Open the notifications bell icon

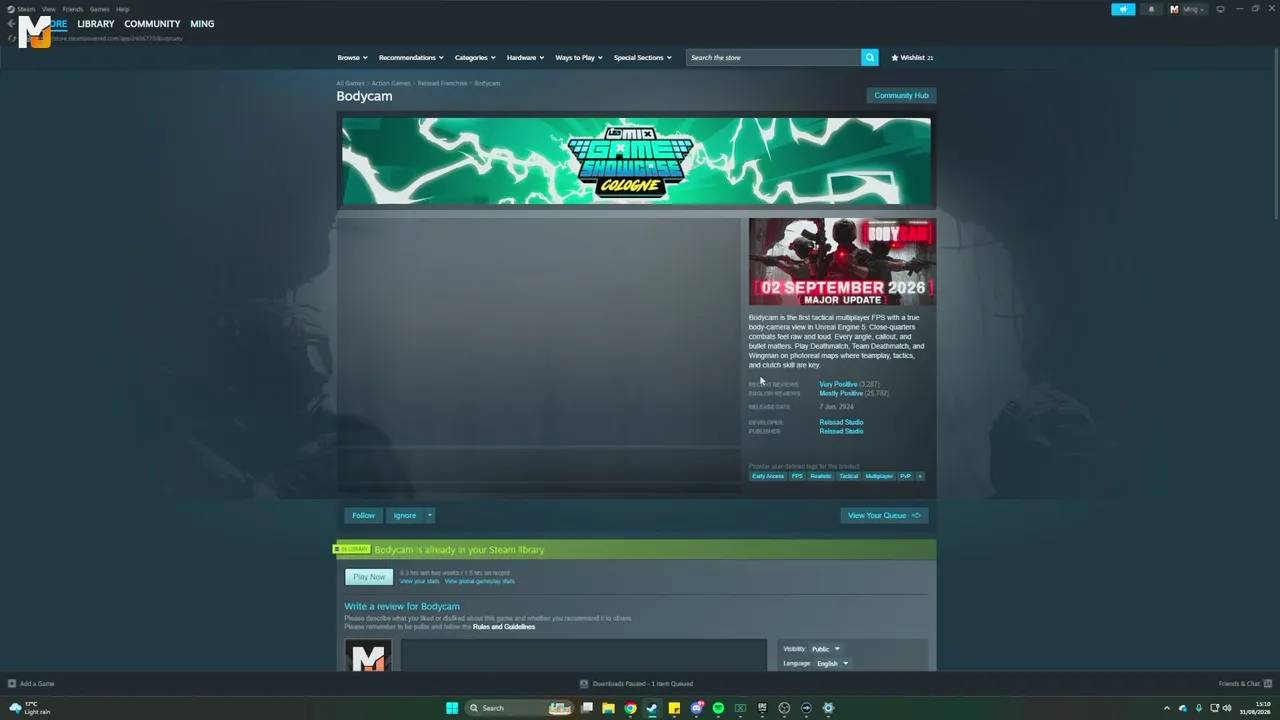click(x=1150, y=9)
